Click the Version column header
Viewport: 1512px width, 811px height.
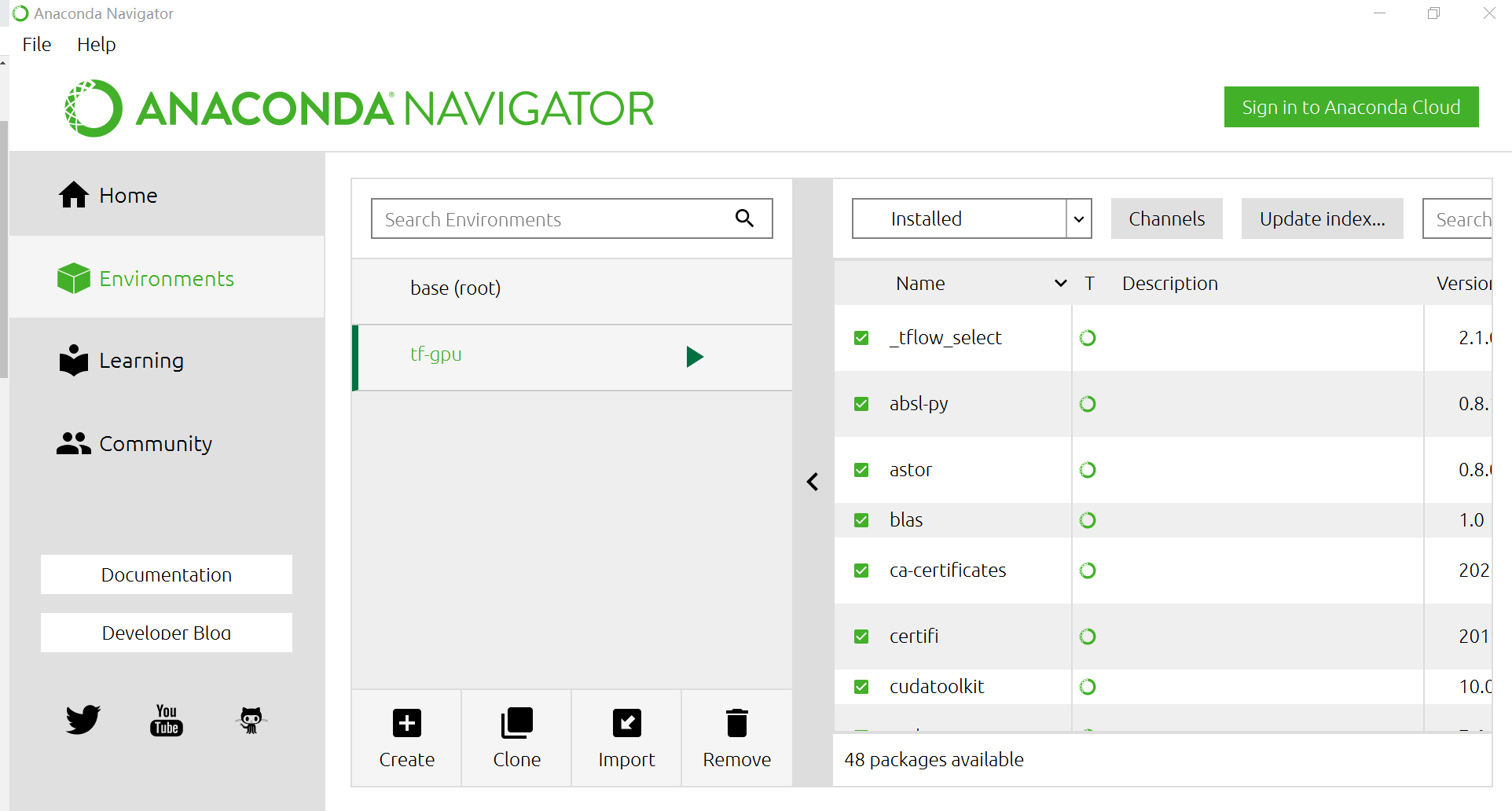[1464, 283]
